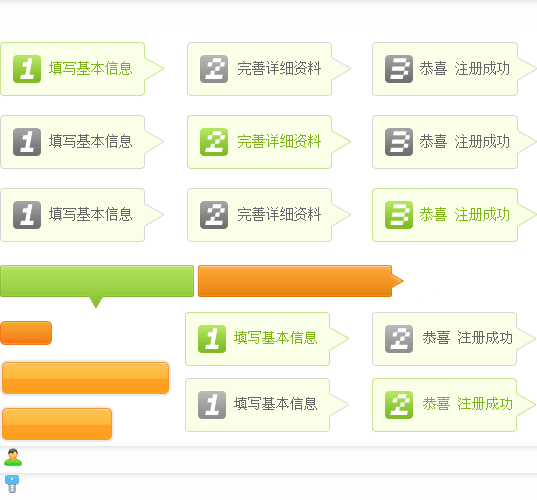Click the dark orange bar with right arrow

point(301,281)
